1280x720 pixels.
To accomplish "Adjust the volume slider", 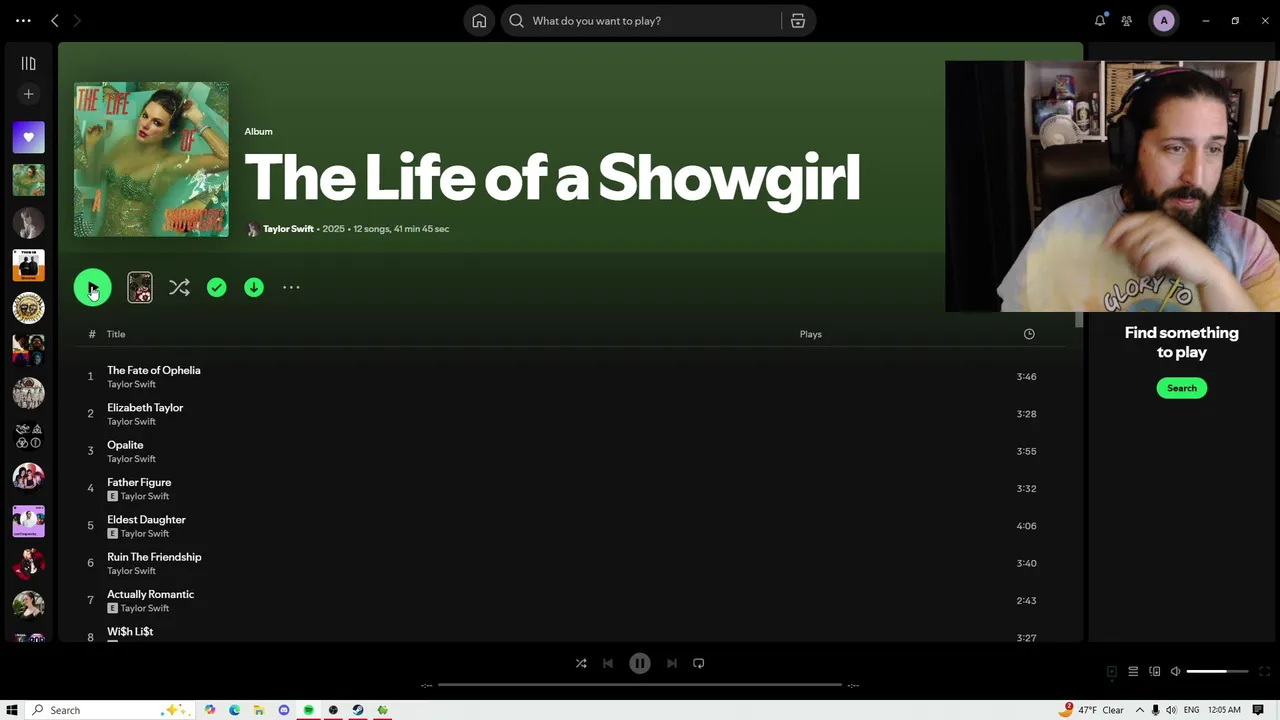I will (x=1218, y=672).
